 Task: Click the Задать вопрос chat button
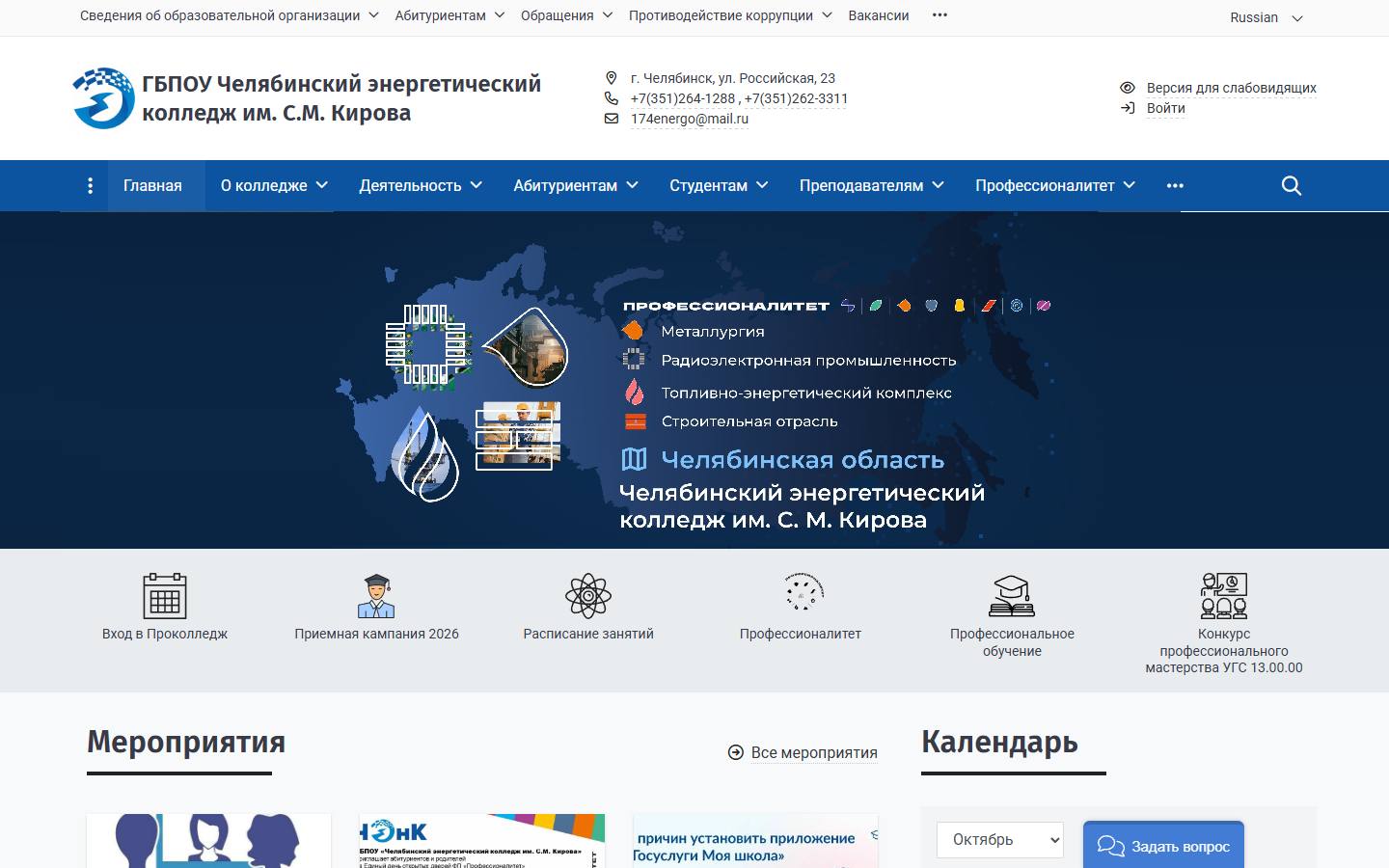coord(1163,846)
